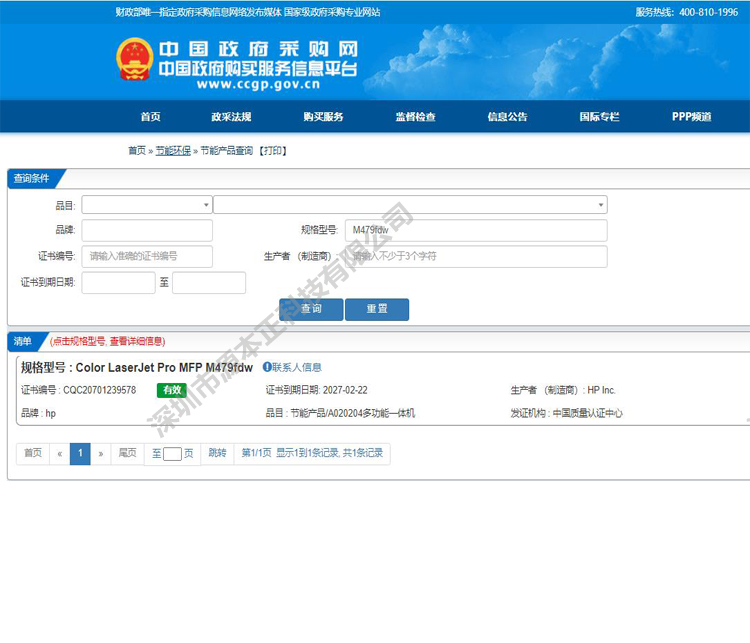Click the 查询条件 panel header tab
The image size is (750, 643).
pos(32,178)
